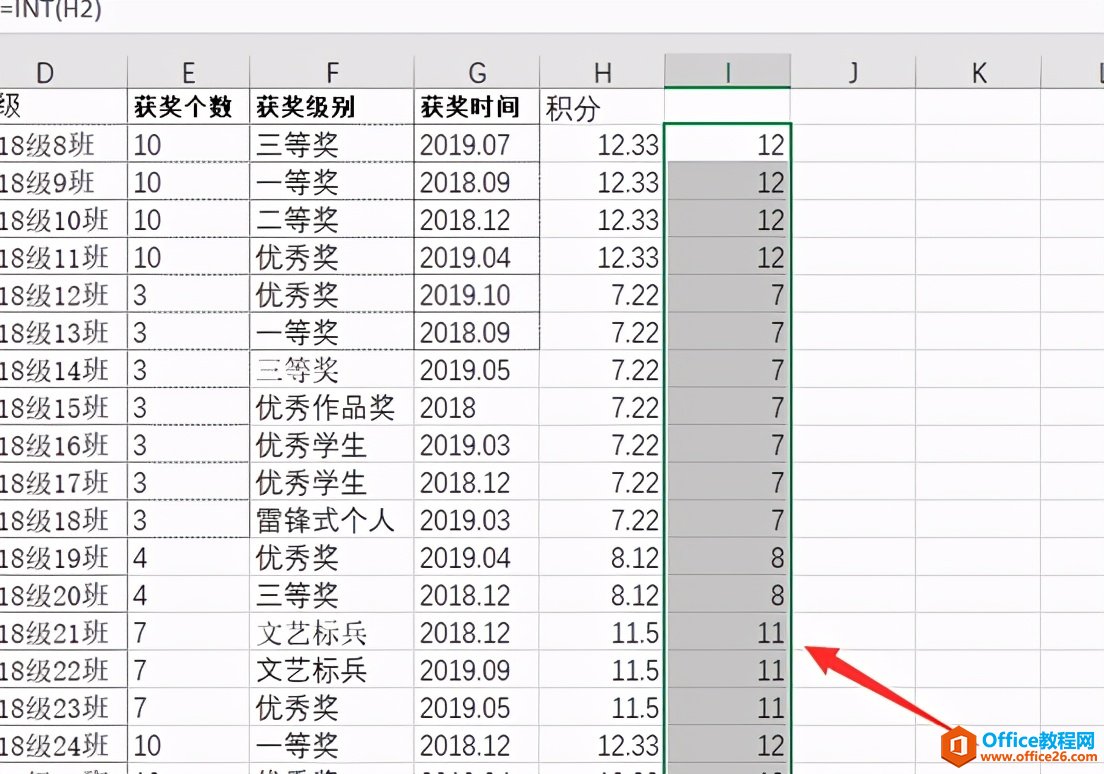
Task: Click 8.12 in the 18级20班 row
Action: pos(602,595)
